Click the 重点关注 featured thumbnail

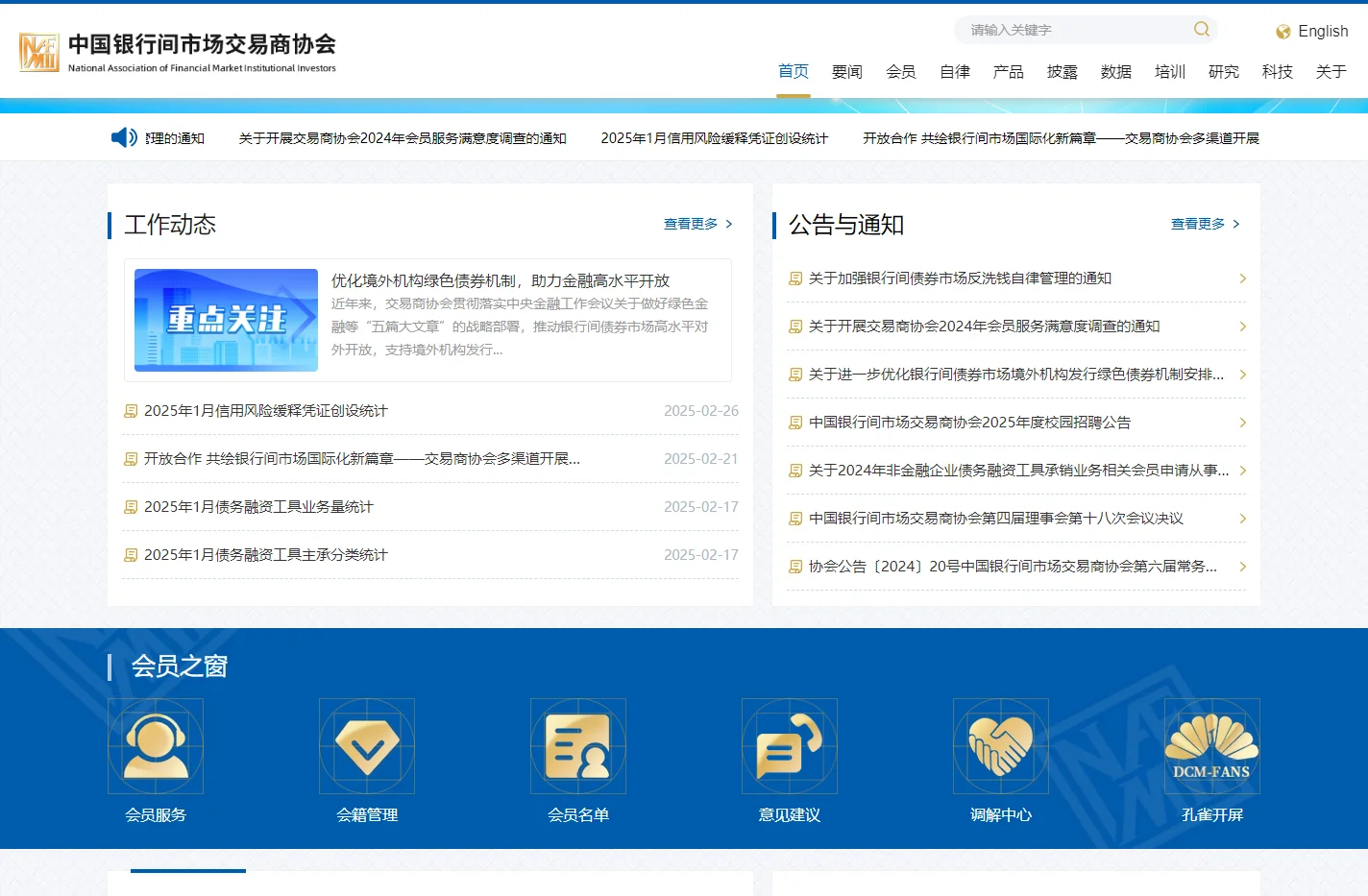[226, 320]
